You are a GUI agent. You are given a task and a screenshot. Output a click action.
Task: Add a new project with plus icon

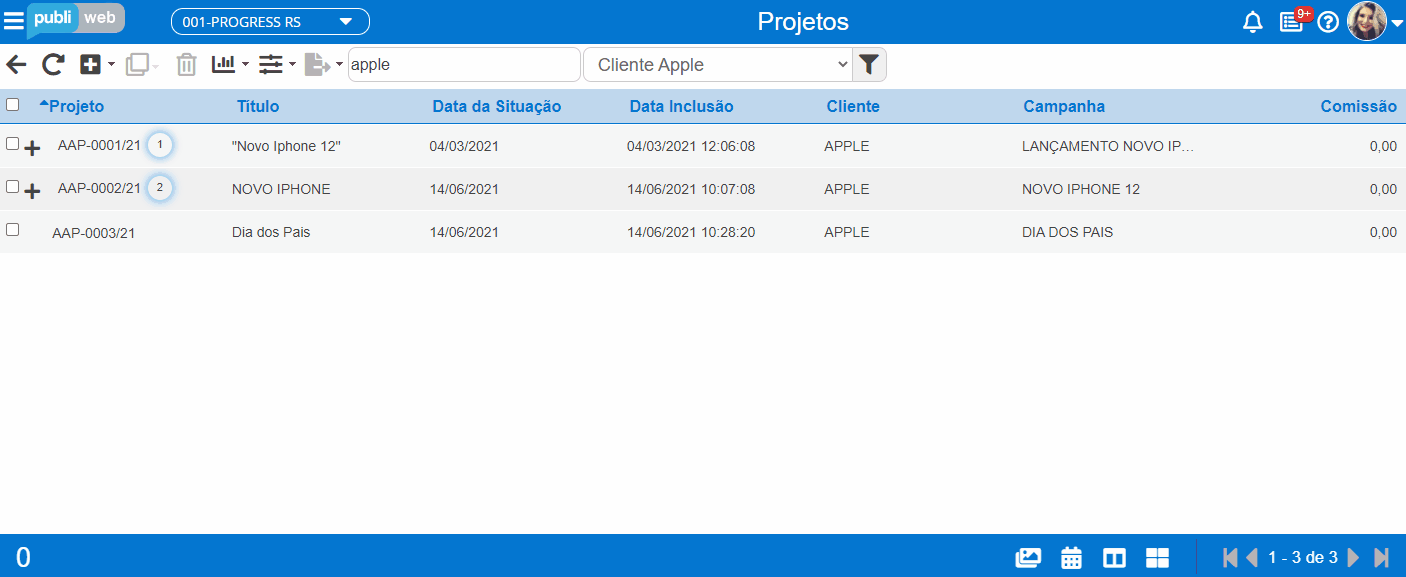pyautogui.click(x=90, y=65)
